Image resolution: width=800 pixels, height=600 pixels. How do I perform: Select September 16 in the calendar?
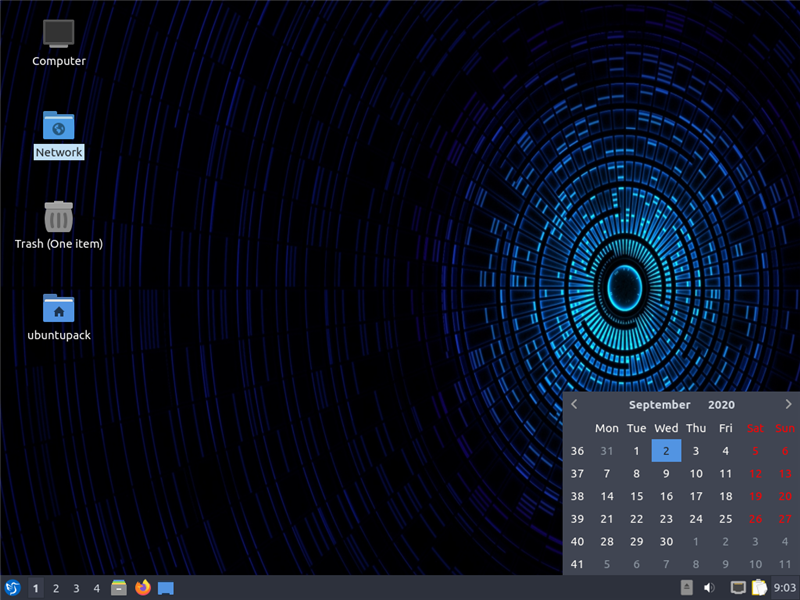point(666,496)
